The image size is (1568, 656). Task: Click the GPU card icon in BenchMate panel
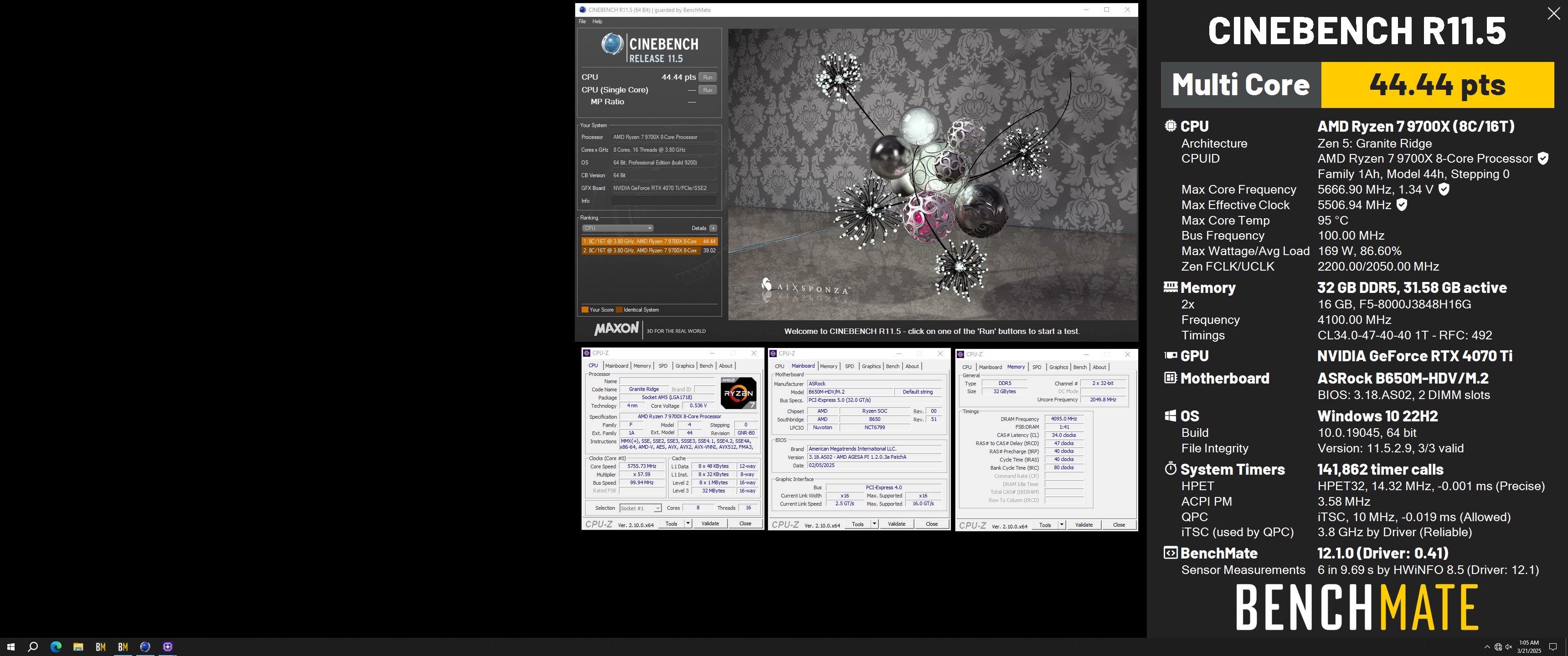pos(1170,355)
